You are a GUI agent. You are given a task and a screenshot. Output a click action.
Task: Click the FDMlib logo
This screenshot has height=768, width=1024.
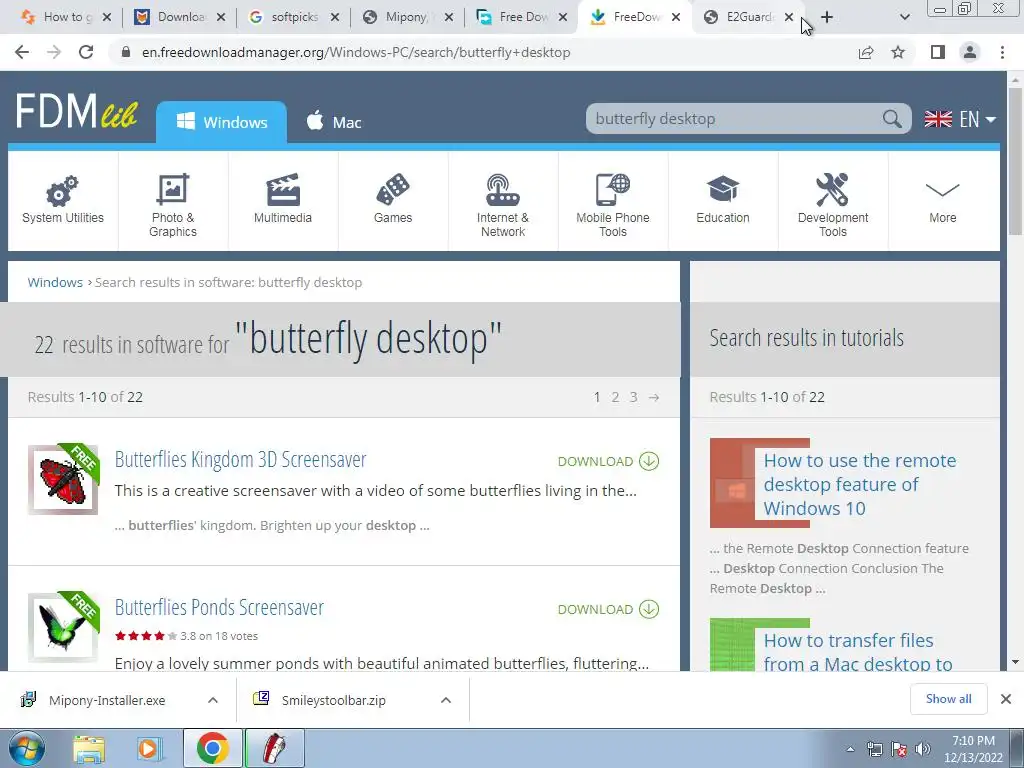coord(76,111)
